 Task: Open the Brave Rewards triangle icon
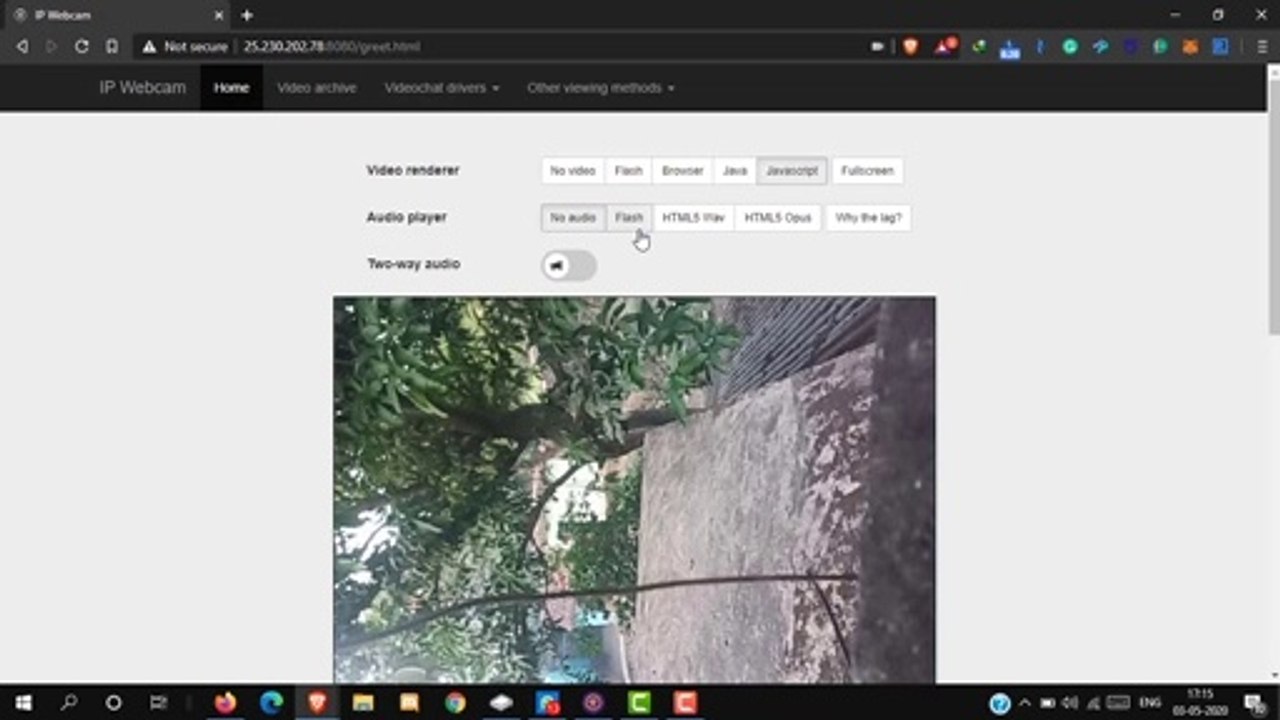point(945,46)
